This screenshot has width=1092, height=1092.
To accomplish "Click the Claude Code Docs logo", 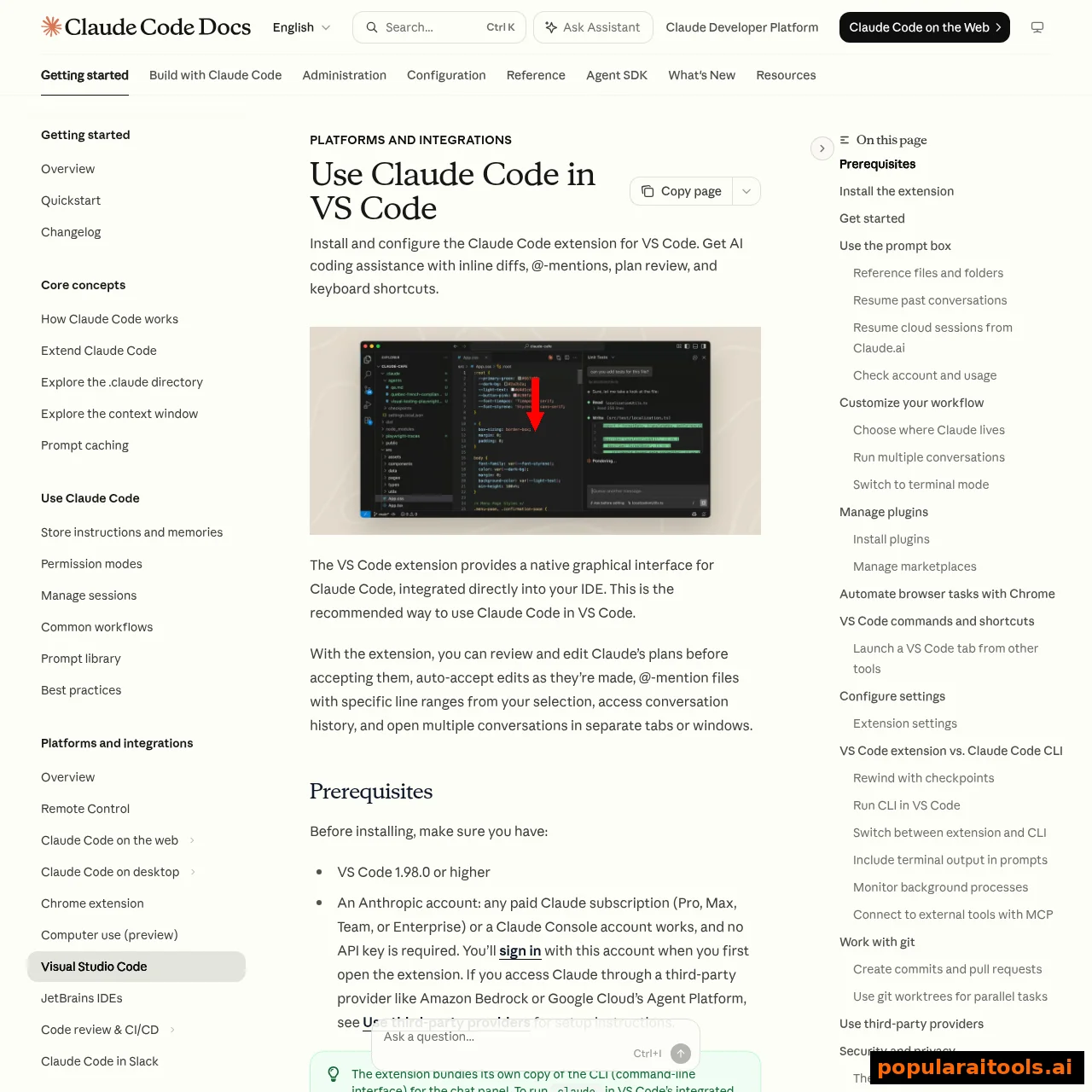I will 146,27.
